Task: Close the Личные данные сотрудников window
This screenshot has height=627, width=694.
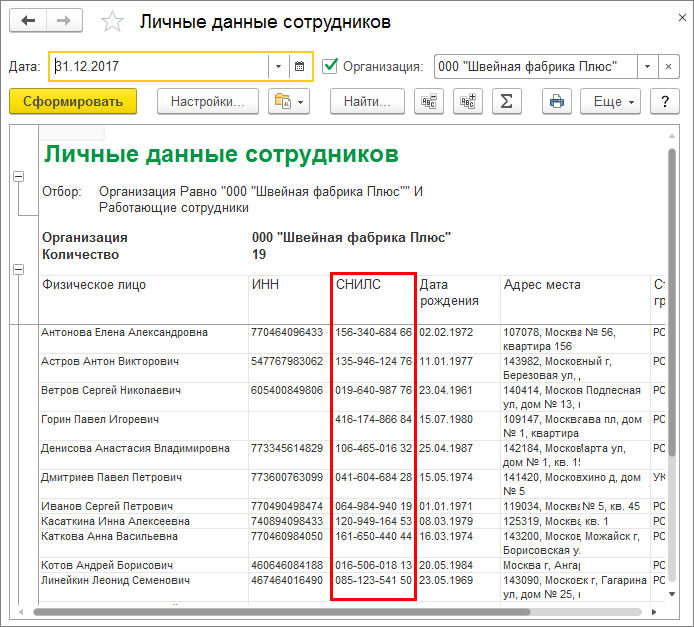Action: pyautogui.click(x=682, y=18)
